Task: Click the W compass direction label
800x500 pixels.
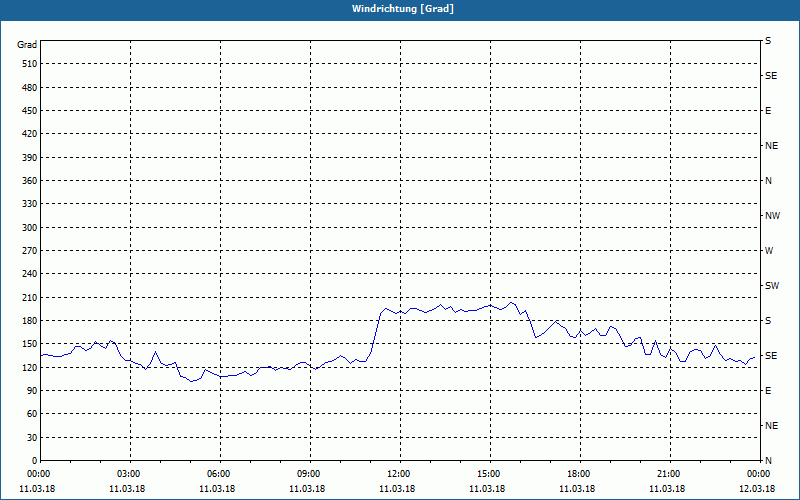Action: click(x=769, y=251)
